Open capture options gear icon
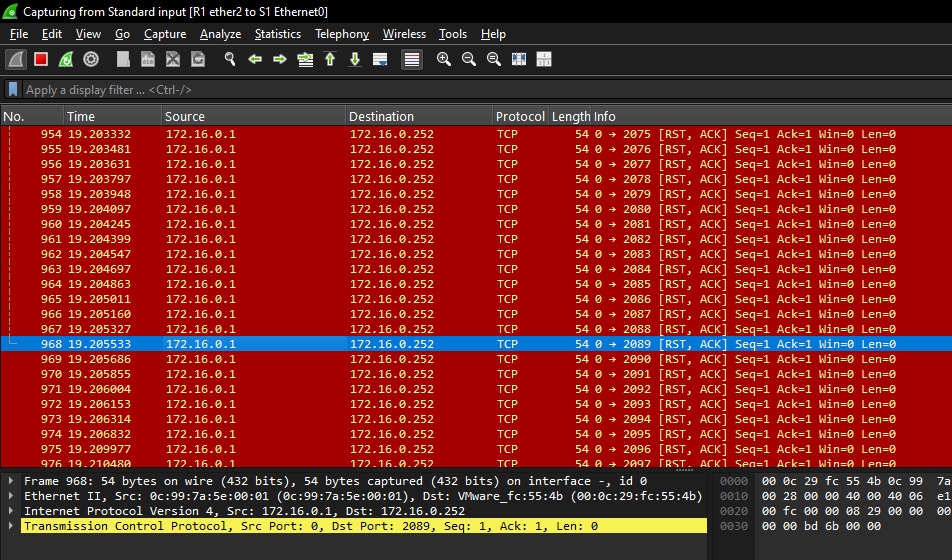952x560 pixels. [91, 60]
